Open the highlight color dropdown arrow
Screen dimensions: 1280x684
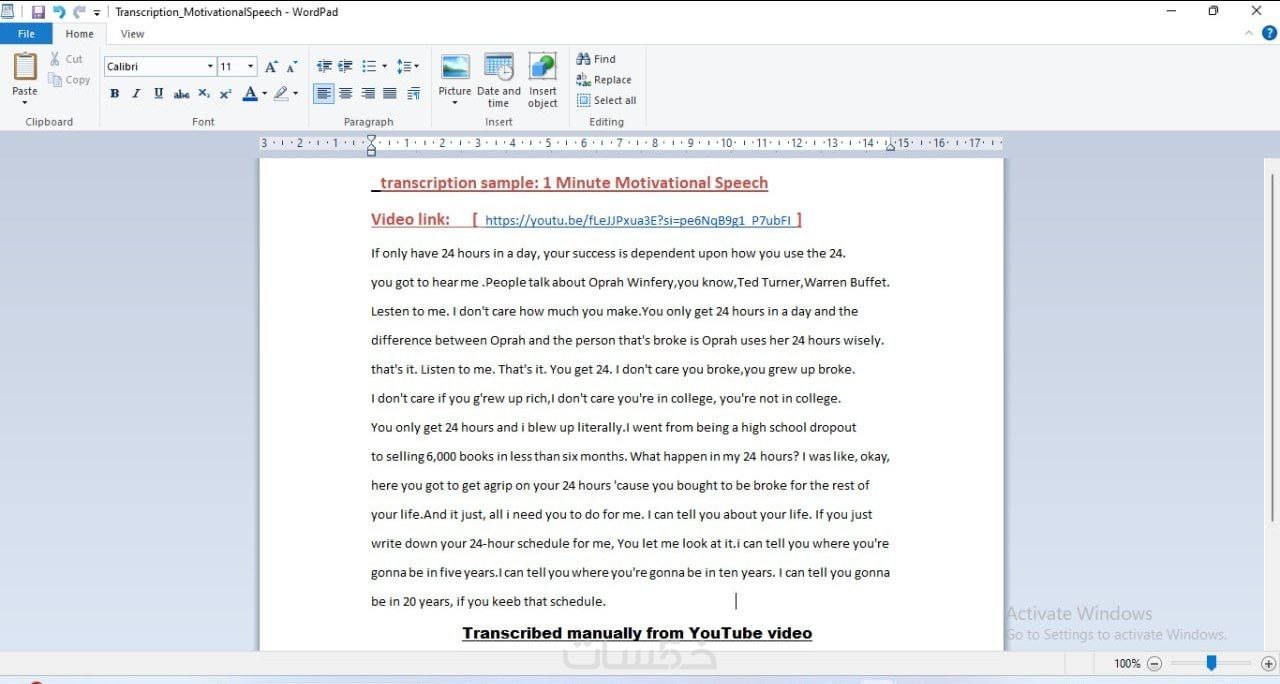click(x=296, y=94)
